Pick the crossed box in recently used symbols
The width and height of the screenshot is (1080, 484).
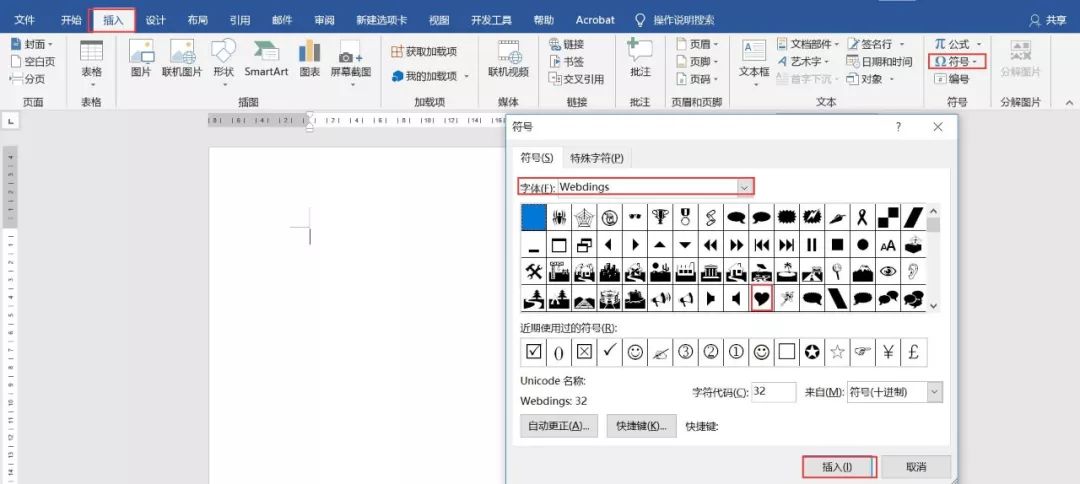[585, 351]
